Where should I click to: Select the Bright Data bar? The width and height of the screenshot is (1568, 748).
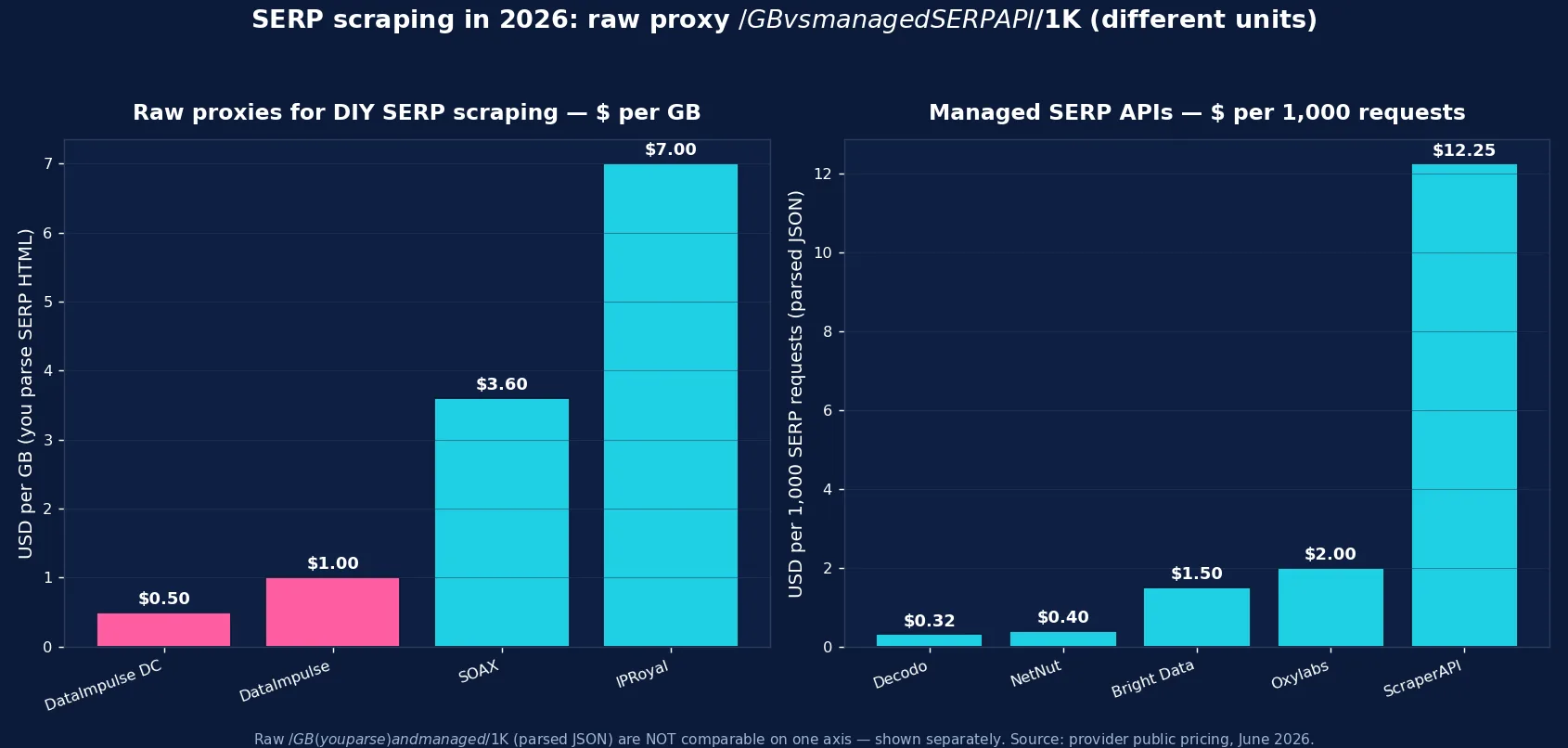click(1196, 617)
